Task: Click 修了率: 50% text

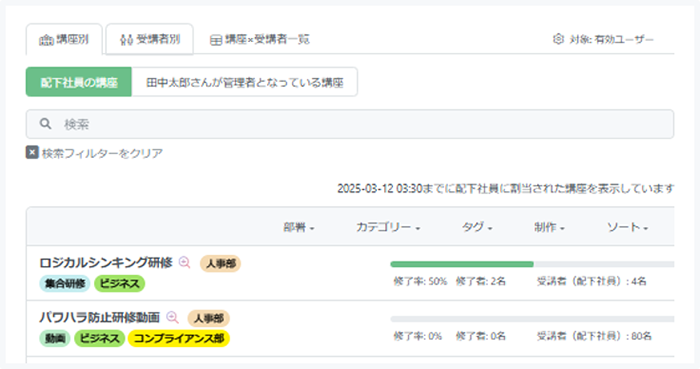Action: coord(420,282)
